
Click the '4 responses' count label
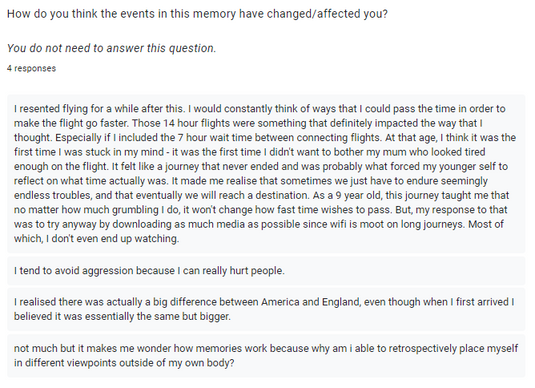pyautogui.click(x=31, y=68)
